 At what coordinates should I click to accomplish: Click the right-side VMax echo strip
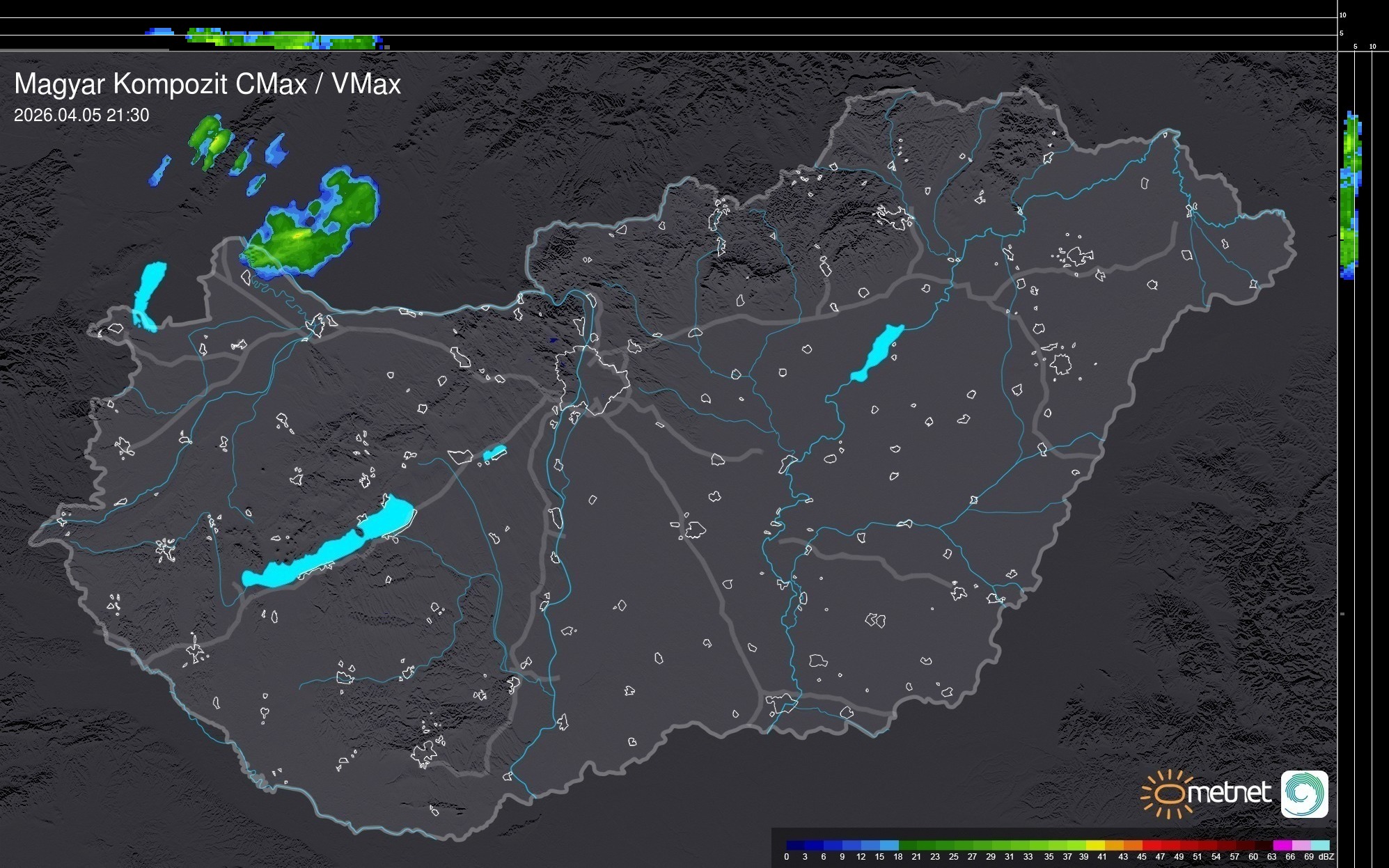click(1350, 195)
